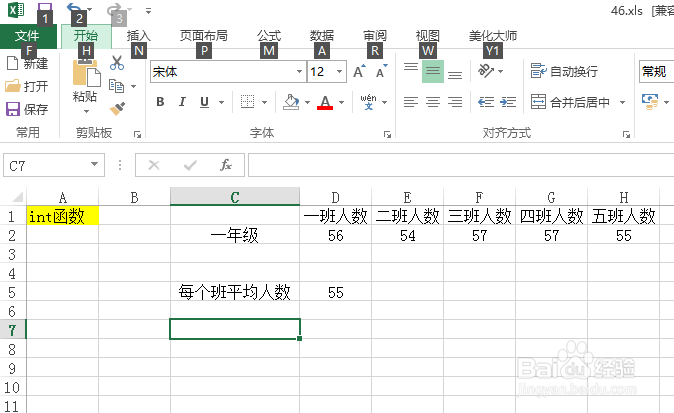Toggle Bold formatting
The image size is (674, 413).
[x=160, y=102]
